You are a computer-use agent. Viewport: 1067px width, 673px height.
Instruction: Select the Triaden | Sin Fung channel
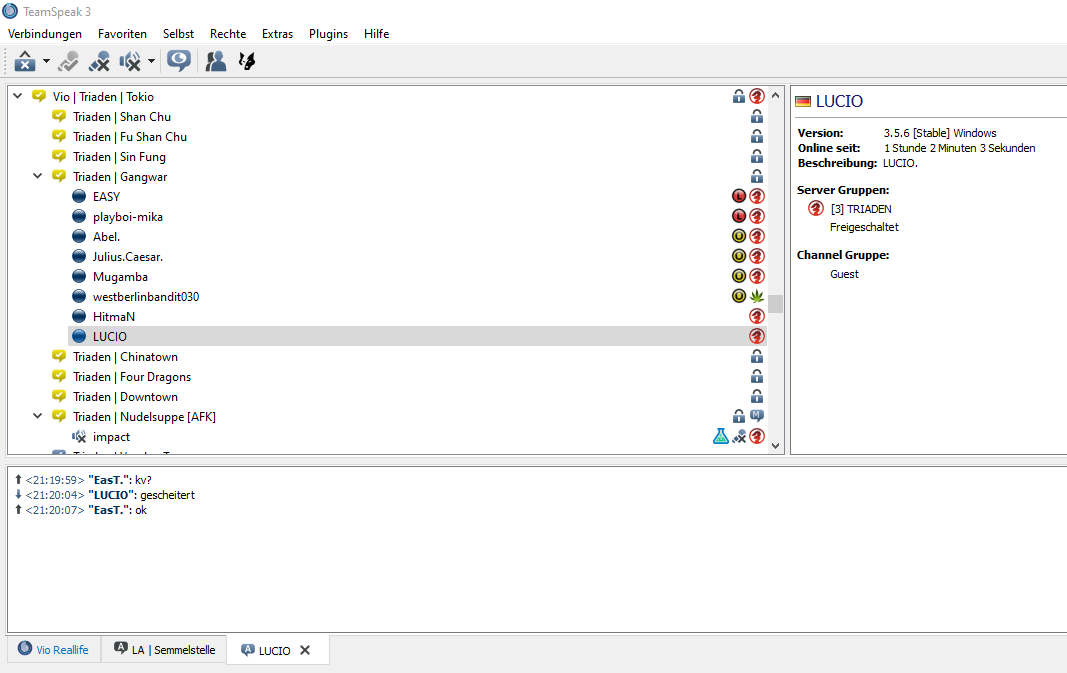point(119,157)
